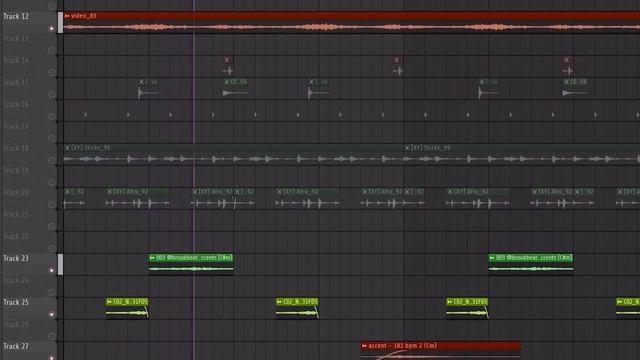Unmute Track 18 with its mute switch
This screenshot has width=640, height=360.
point(51,160)
